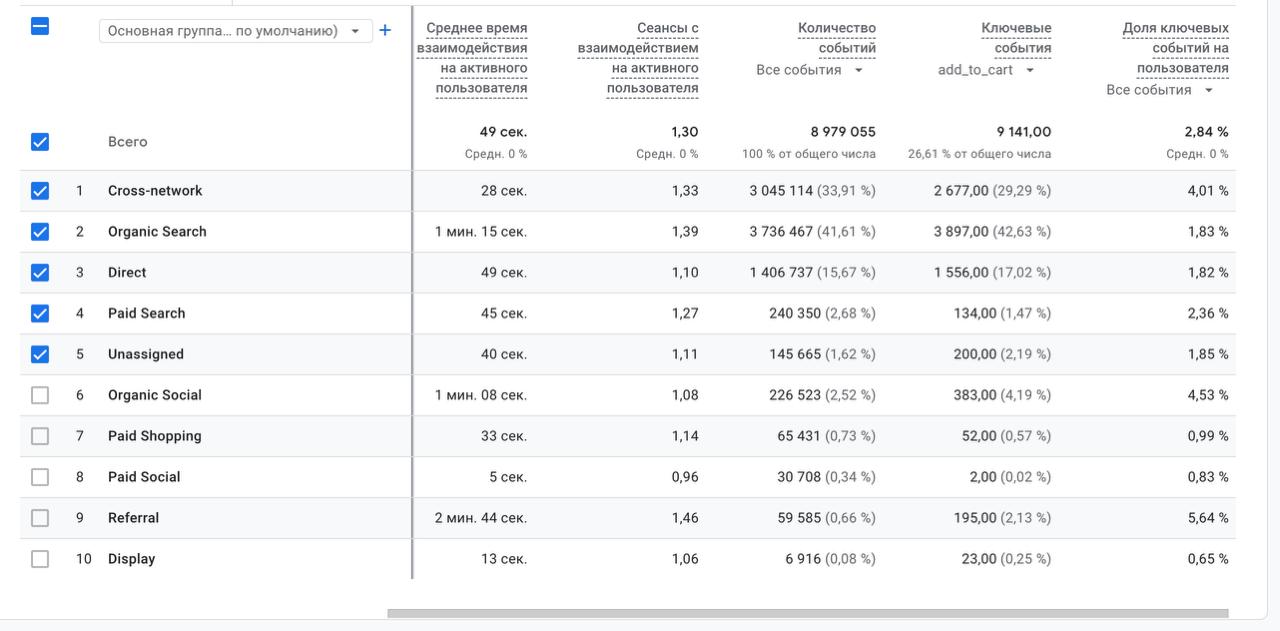This screenshot has height=631, width=1280.
Task: Open the add_to_cart key events dropdown
Action: click(986, 70)
